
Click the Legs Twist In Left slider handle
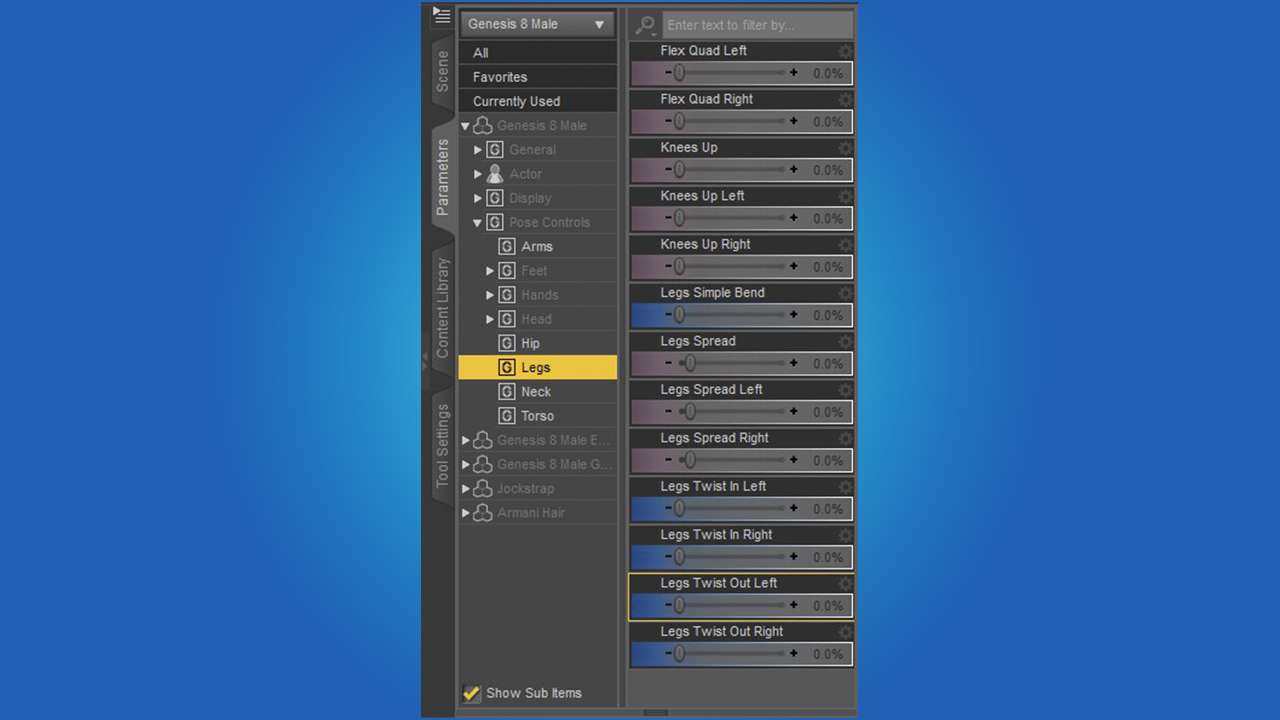click(x=679, y=508)
